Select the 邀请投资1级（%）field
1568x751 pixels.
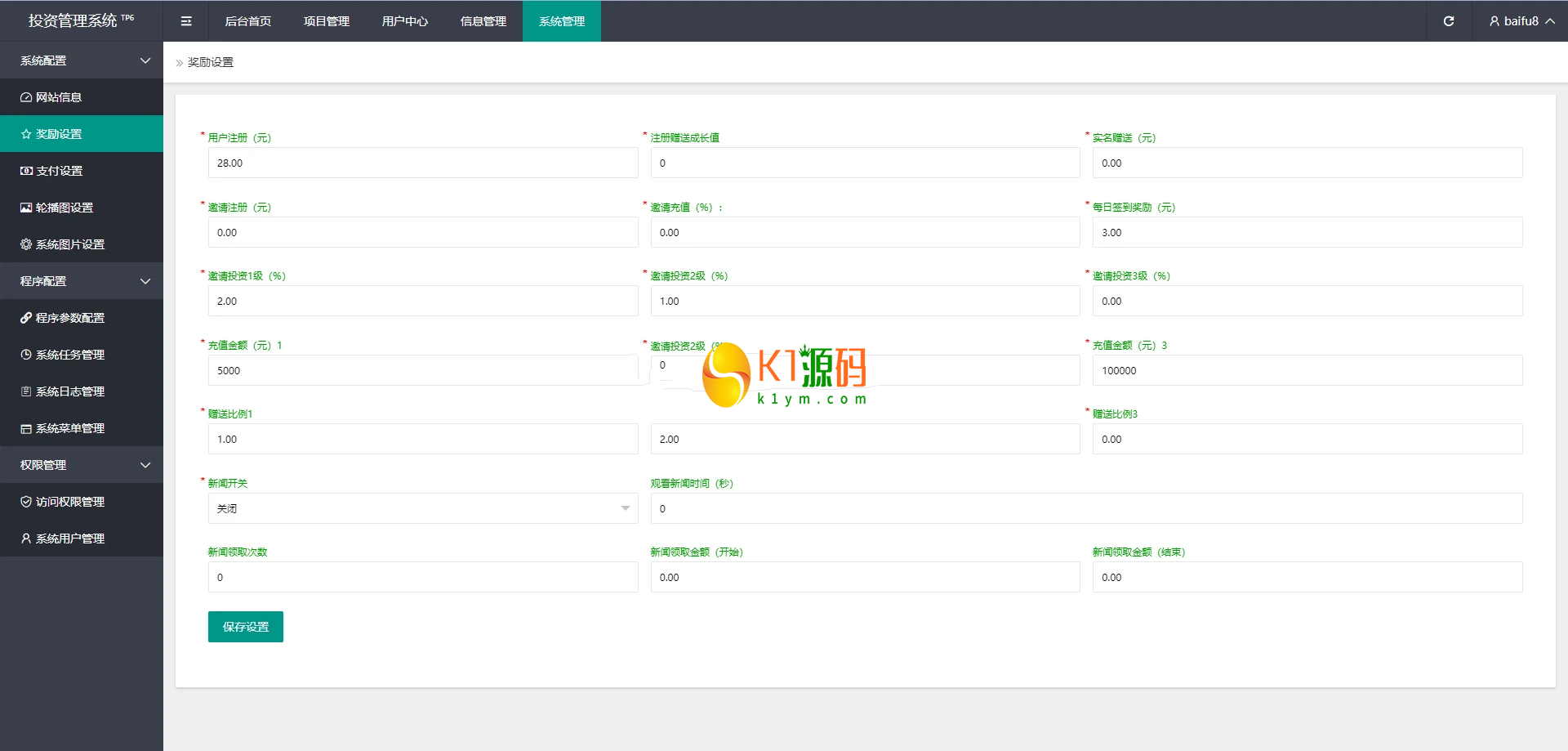pos(423,301)
